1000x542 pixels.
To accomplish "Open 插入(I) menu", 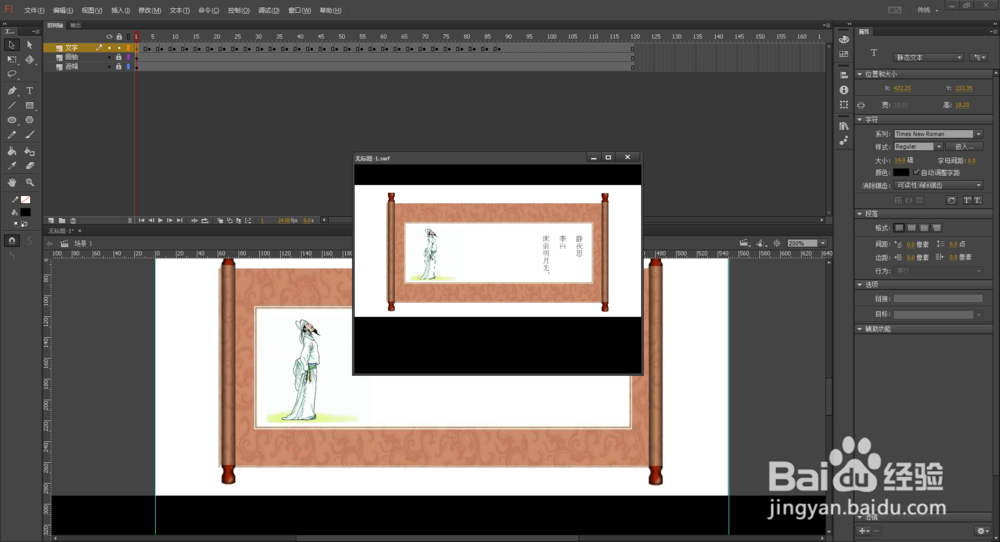I will click(120, 10).
